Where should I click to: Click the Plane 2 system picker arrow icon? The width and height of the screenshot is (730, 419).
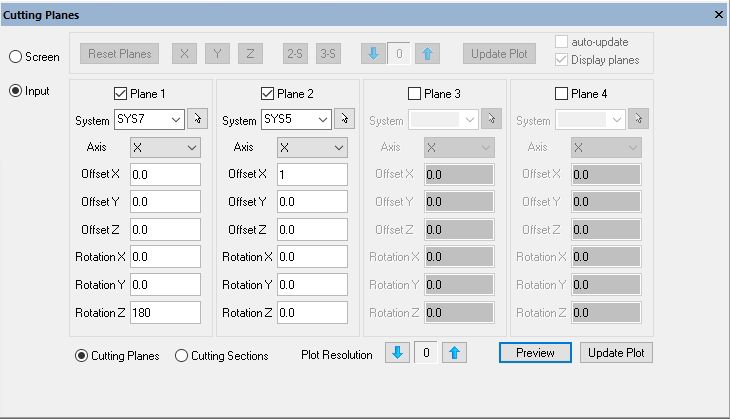(x=343, y=120)
